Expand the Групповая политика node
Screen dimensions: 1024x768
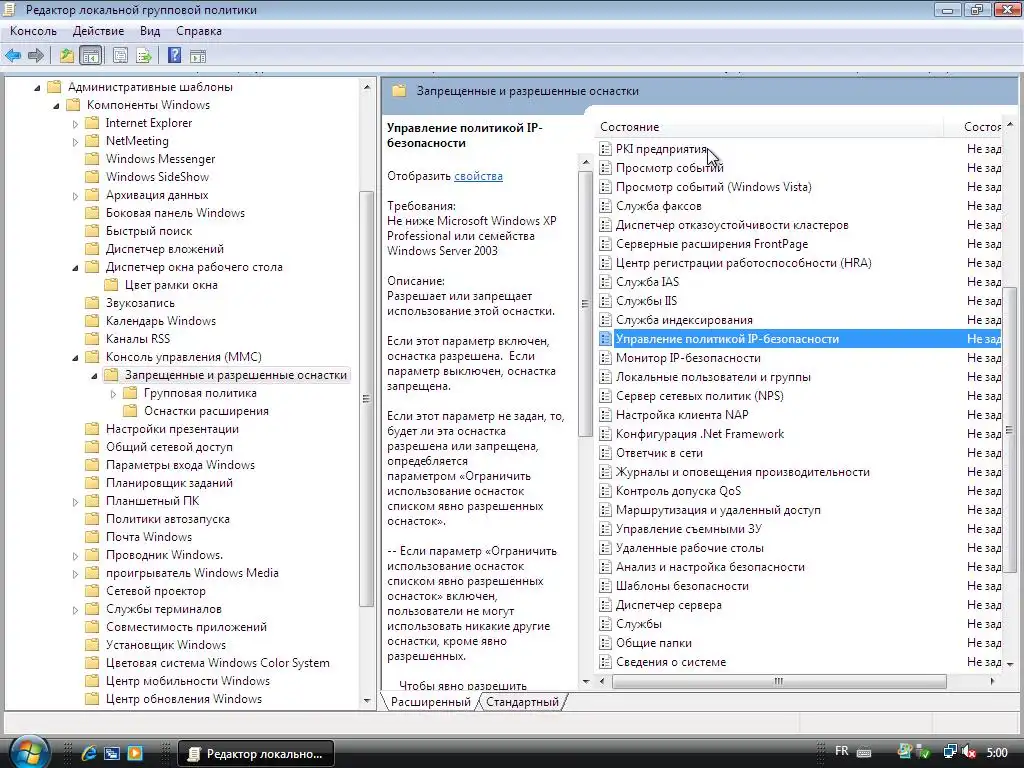(113, 394)
